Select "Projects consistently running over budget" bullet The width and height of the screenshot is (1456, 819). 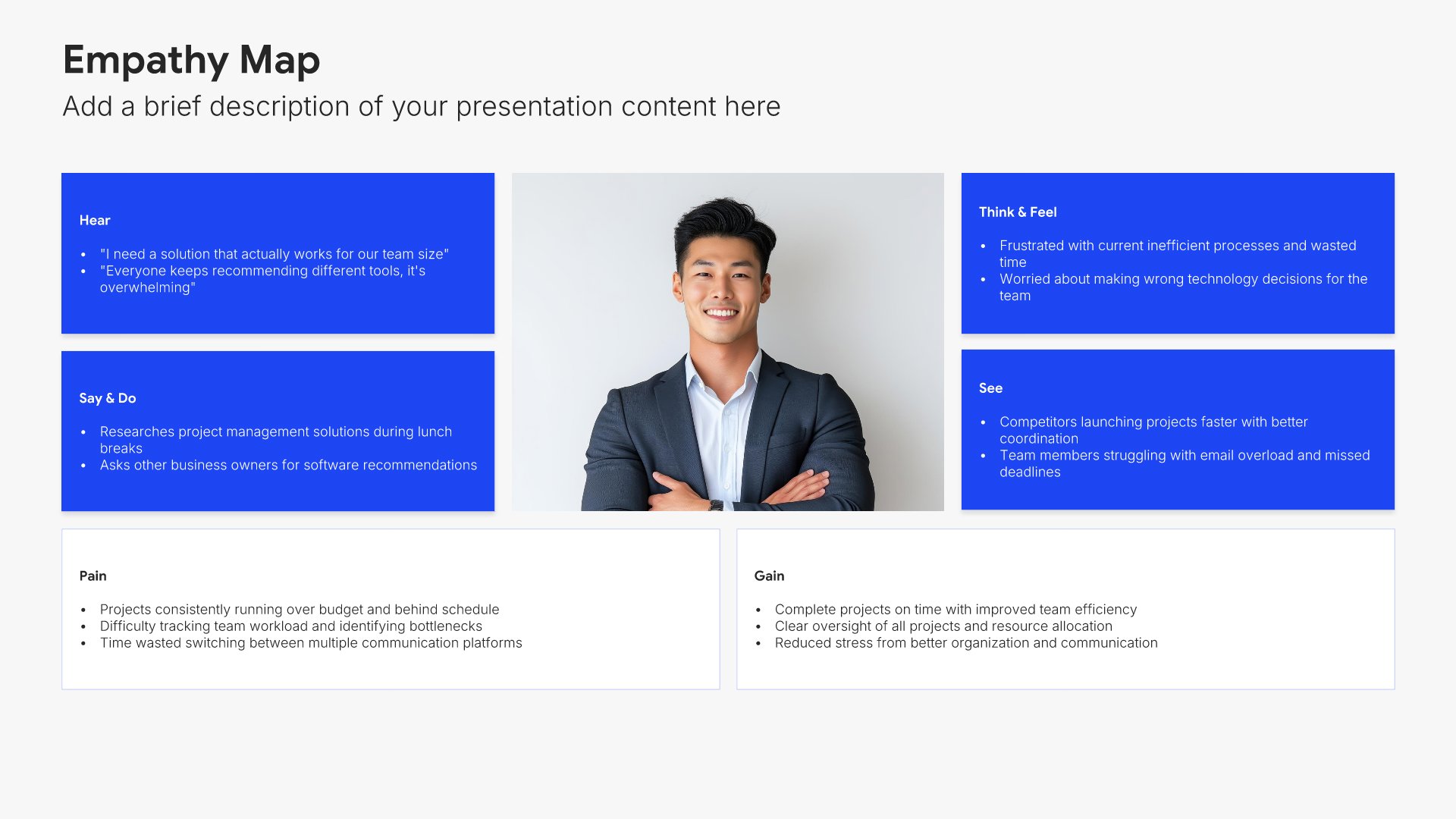[x=300, y=610]
